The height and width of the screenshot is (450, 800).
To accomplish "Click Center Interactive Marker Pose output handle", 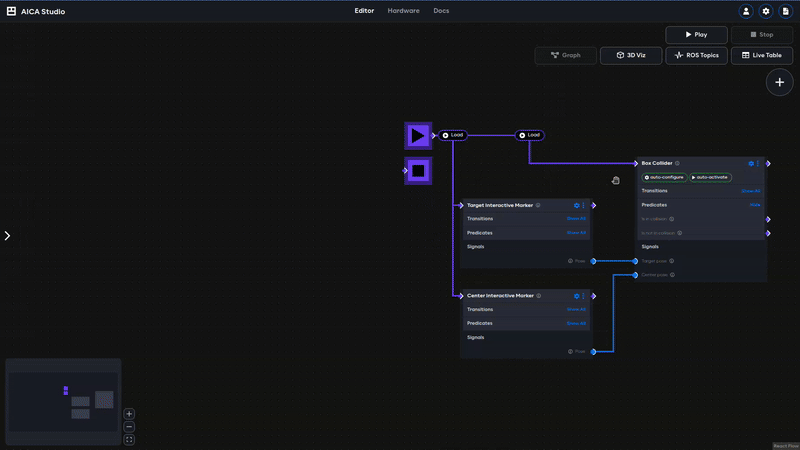I will tap(593, 352).
